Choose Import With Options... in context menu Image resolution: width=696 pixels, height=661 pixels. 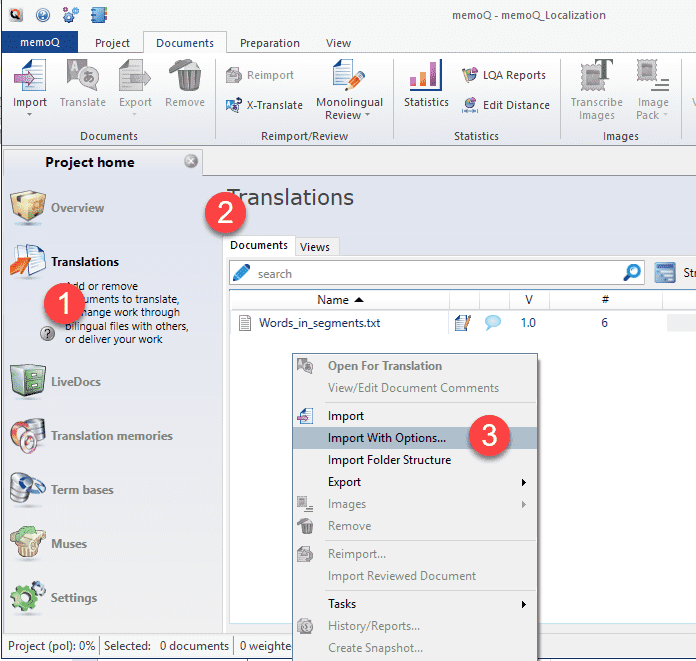click(x=415, y=438)
